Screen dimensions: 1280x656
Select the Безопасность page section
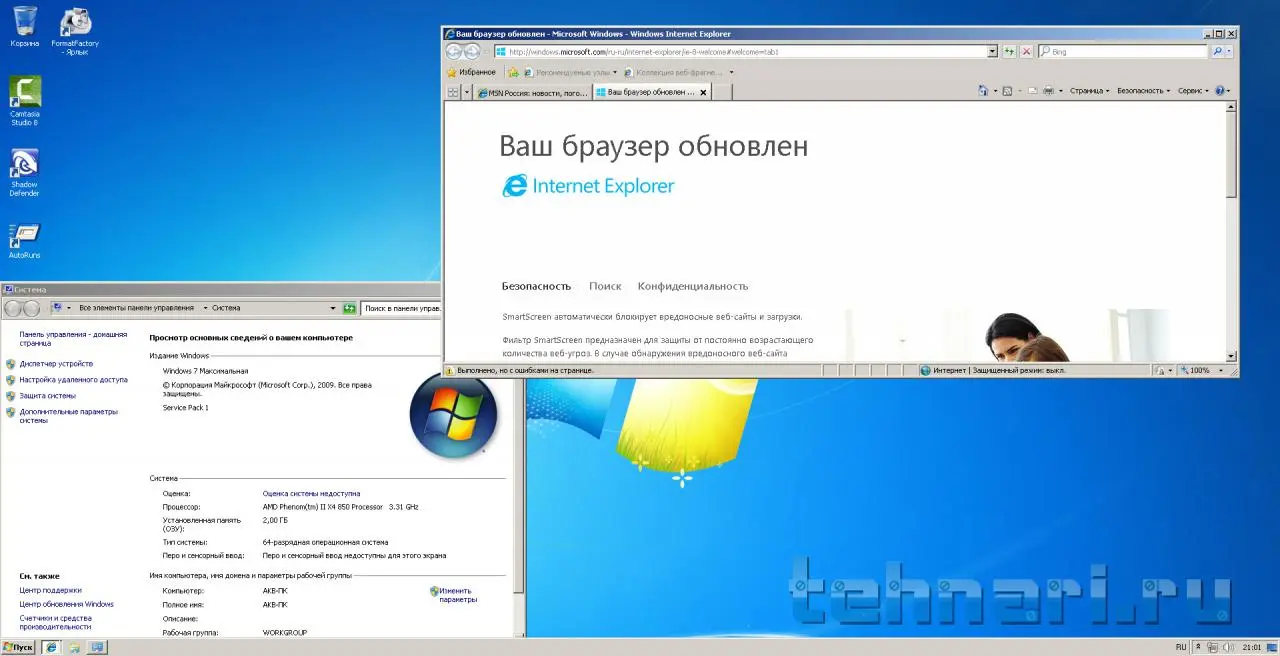tap(536, 286)
